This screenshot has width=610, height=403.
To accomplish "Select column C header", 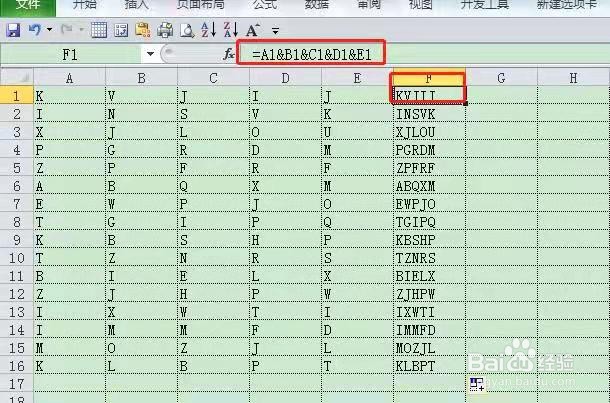I will pyautogui.click(x=213, y=78).
